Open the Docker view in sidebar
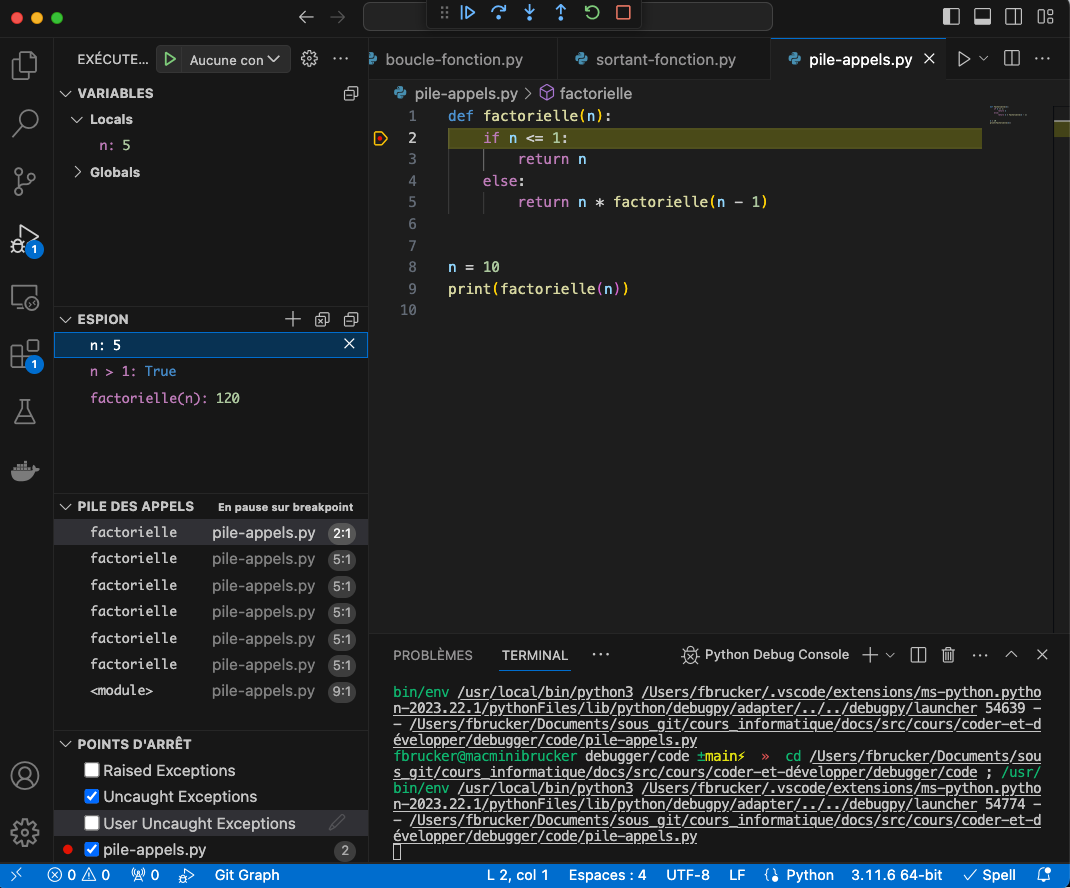 (24, 471)
